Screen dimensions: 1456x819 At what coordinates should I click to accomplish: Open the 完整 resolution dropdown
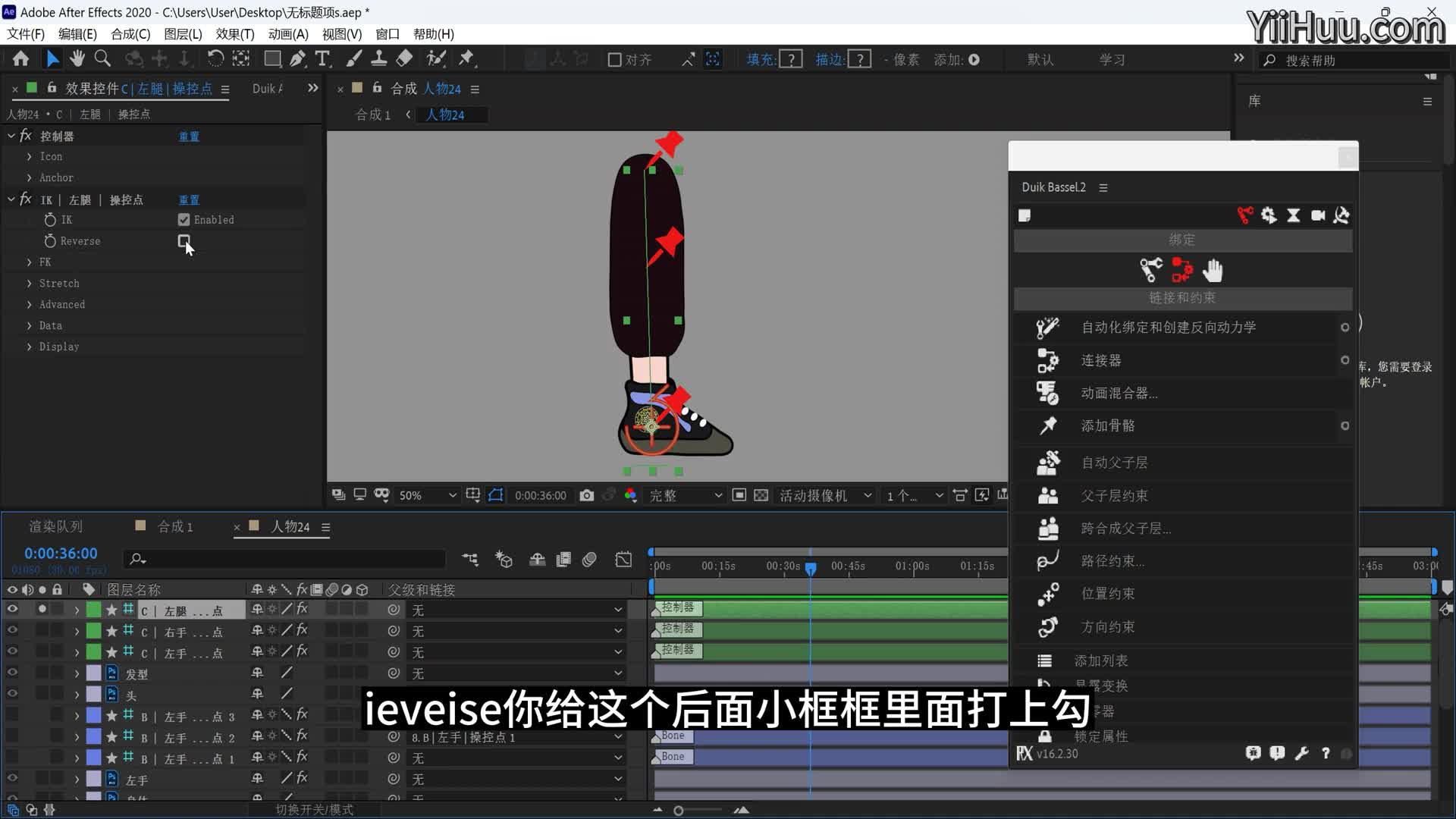coord(686,495)
